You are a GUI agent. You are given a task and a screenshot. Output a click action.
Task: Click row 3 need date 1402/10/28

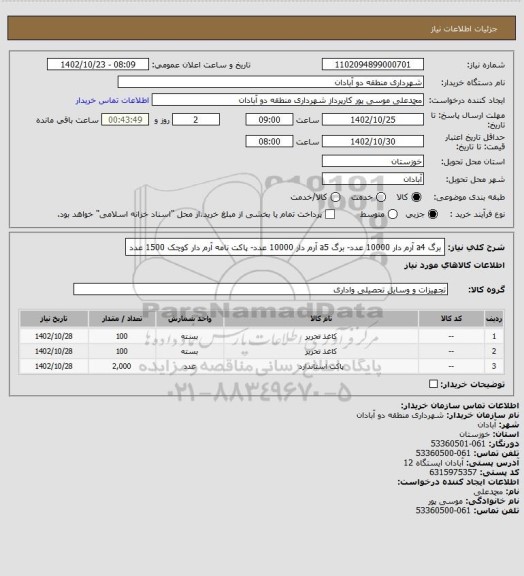tap(54, 366)
